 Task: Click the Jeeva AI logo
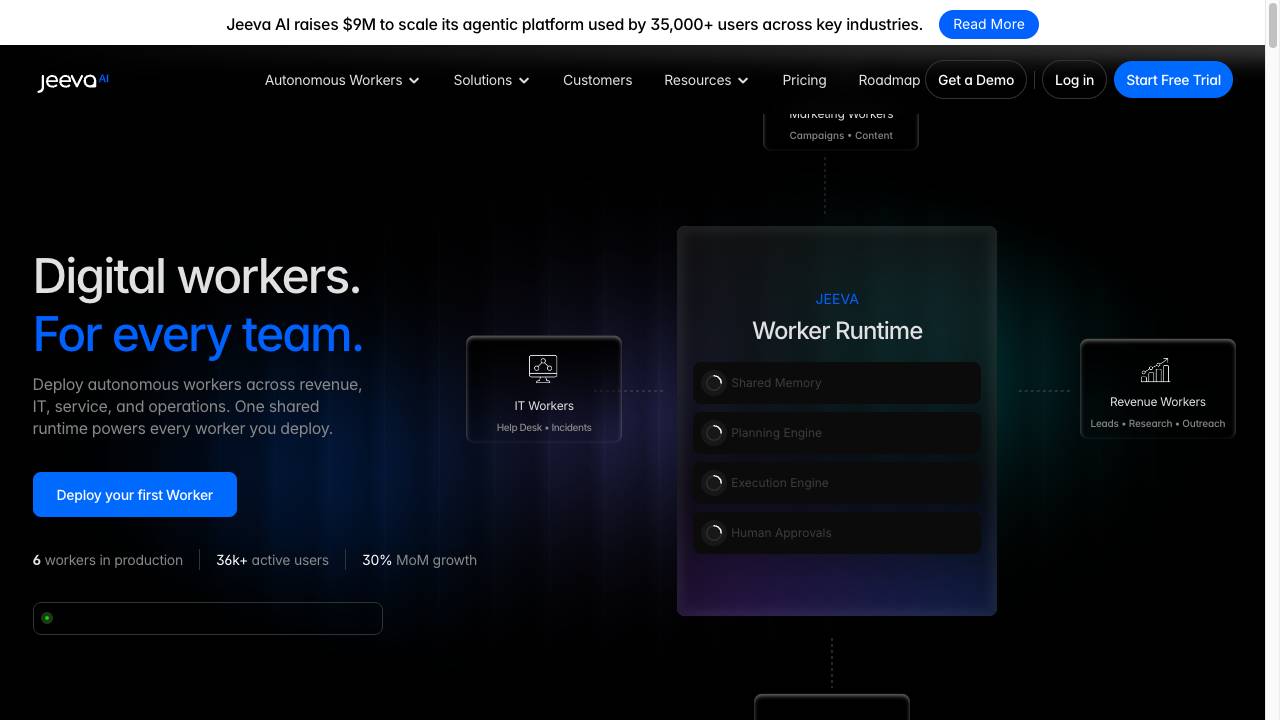pos(73,81)
